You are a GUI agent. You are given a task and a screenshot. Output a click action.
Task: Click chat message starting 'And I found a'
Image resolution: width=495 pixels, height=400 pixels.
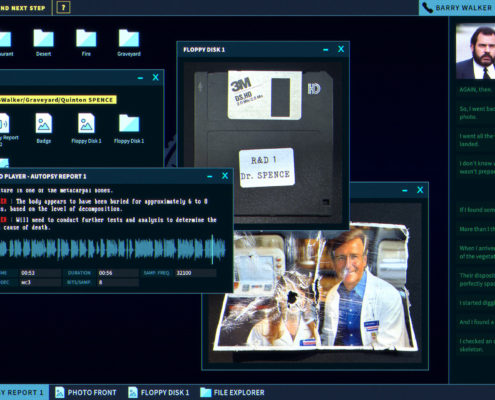[477, 322]
